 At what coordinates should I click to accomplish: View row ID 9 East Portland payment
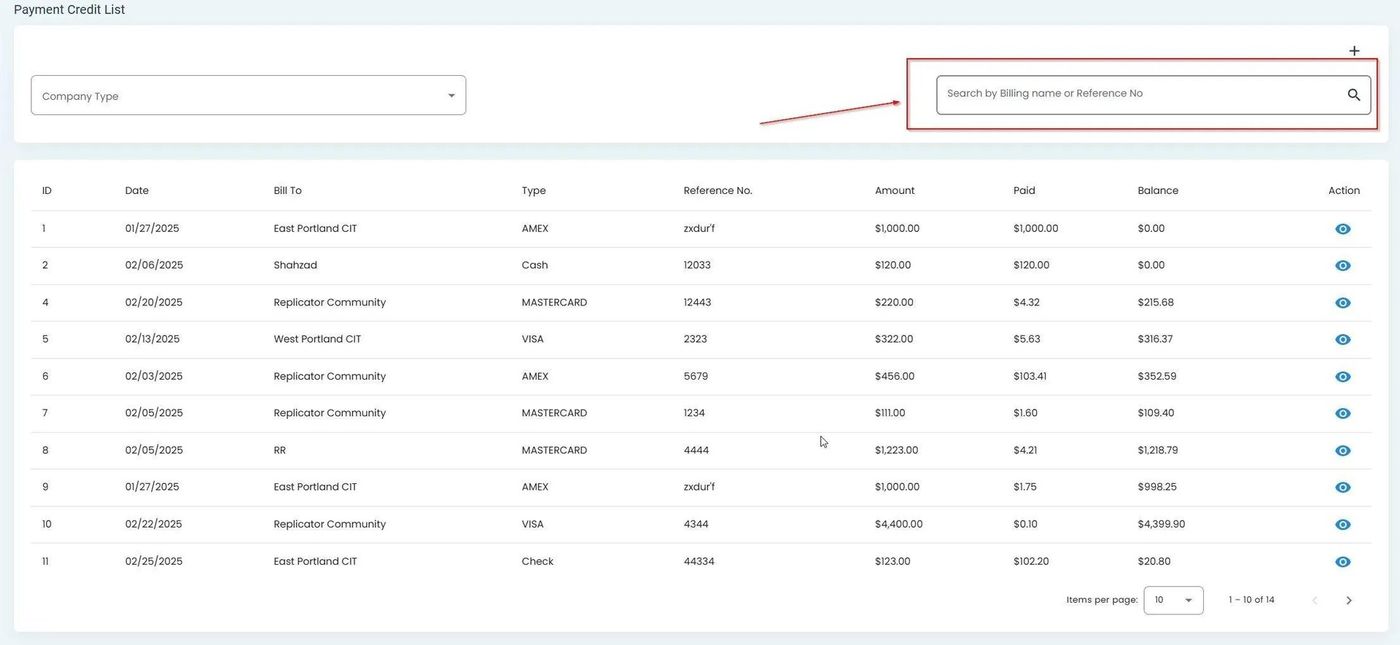click(1343, 488)
